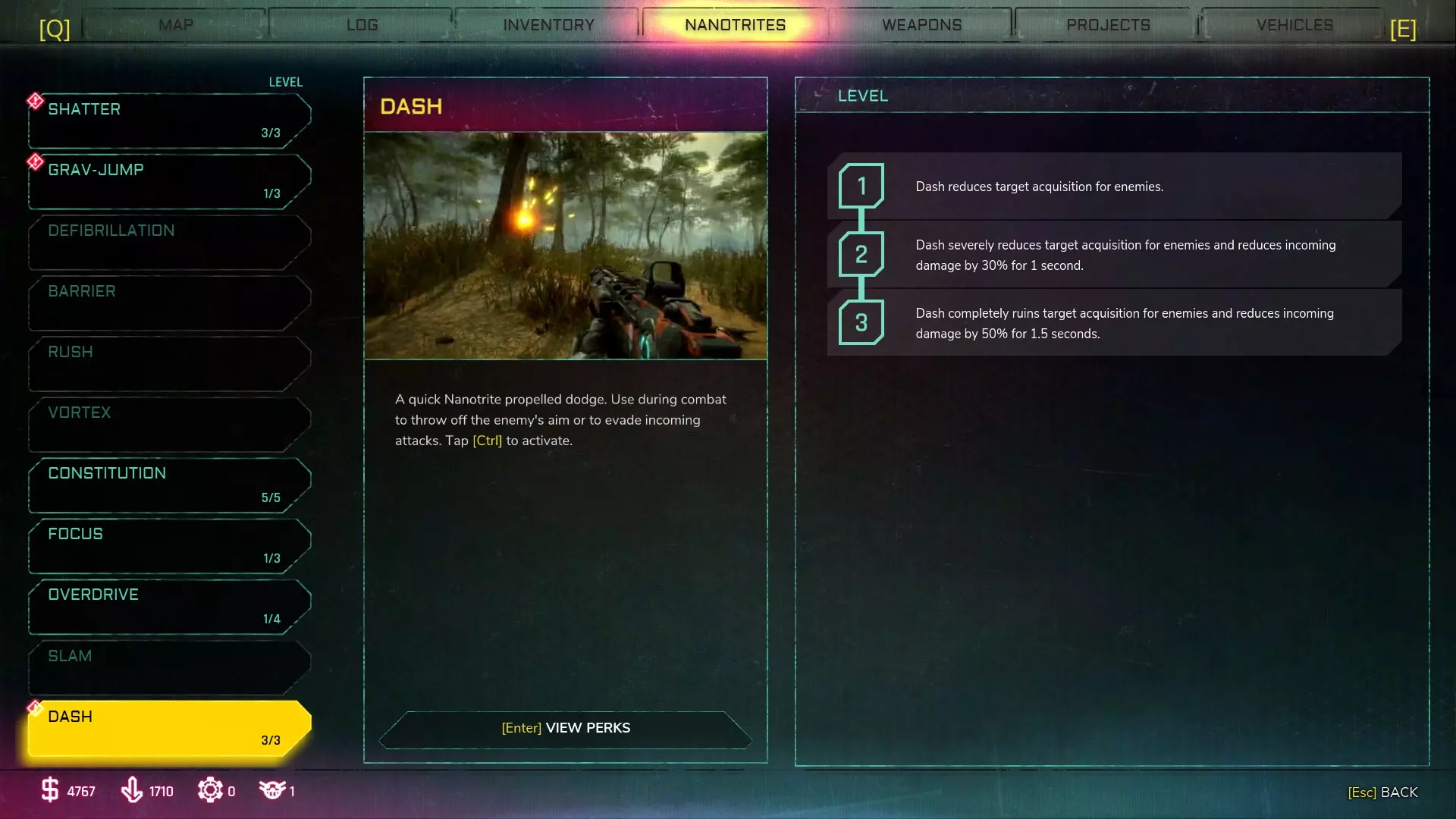The image size is (1456, 819).
Task: Pick the Barrier ability entry
Action: [x=170, y=303]
